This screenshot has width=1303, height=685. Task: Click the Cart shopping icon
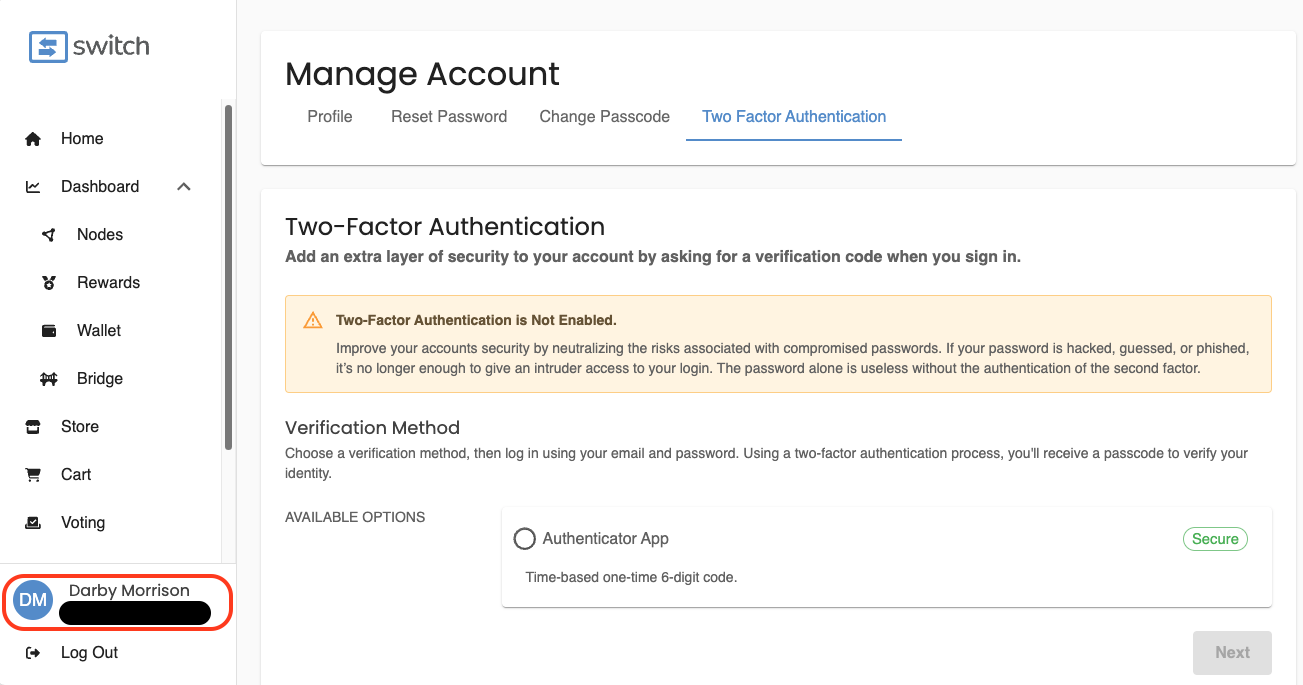(x=33, y=475)
